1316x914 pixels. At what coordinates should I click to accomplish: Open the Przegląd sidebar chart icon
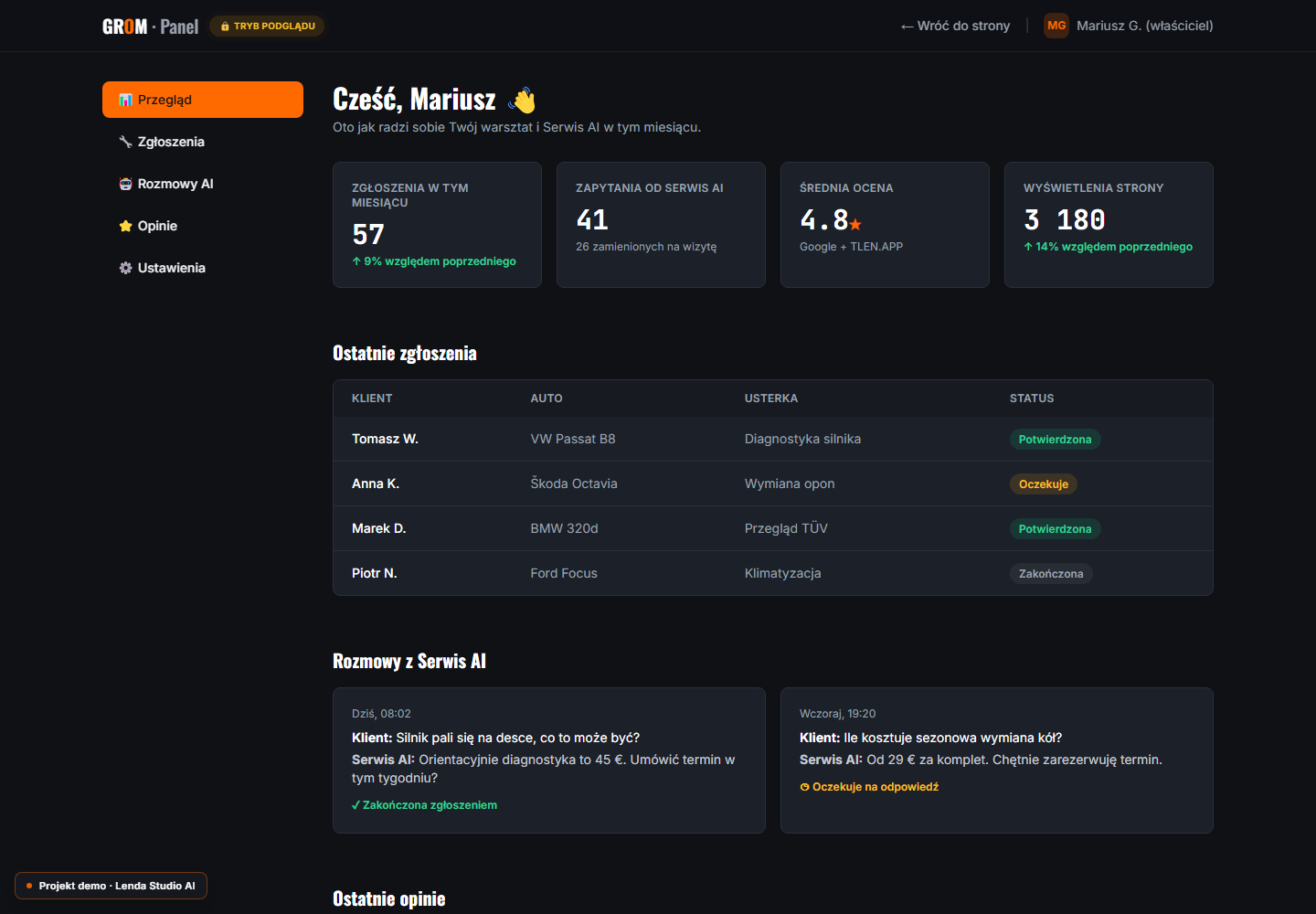pyautogui.click(x=126, y=100)
